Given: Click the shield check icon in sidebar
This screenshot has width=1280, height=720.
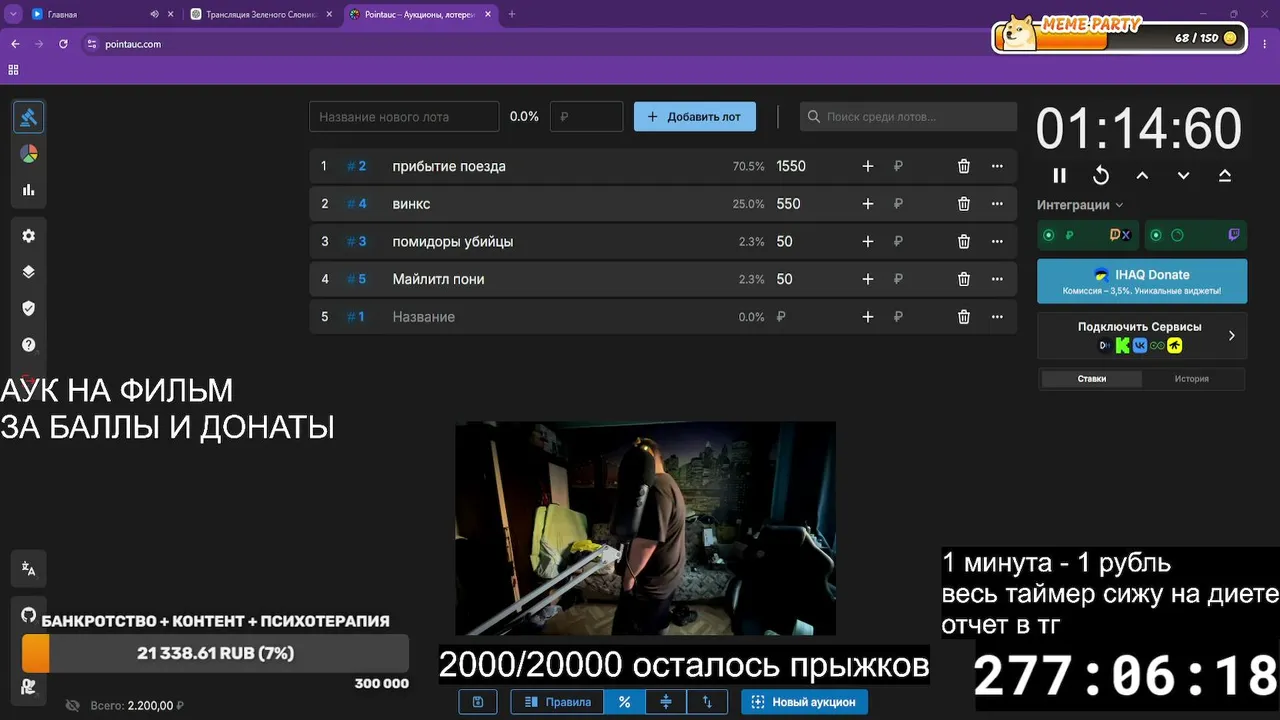Looking at the screenshot, I should (x=29, y=308).
